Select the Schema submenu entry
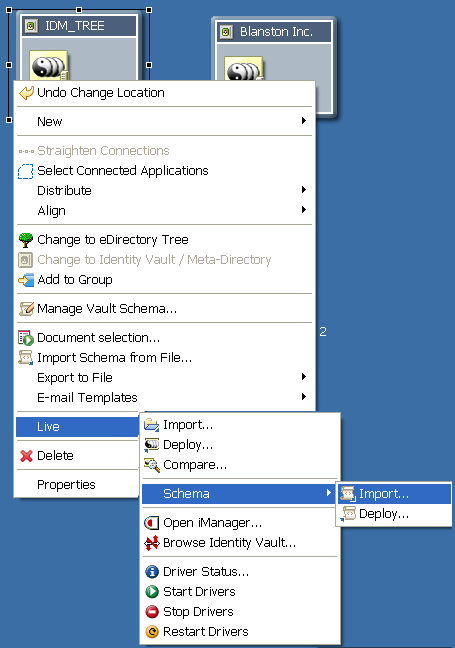 tap(239, 494)
